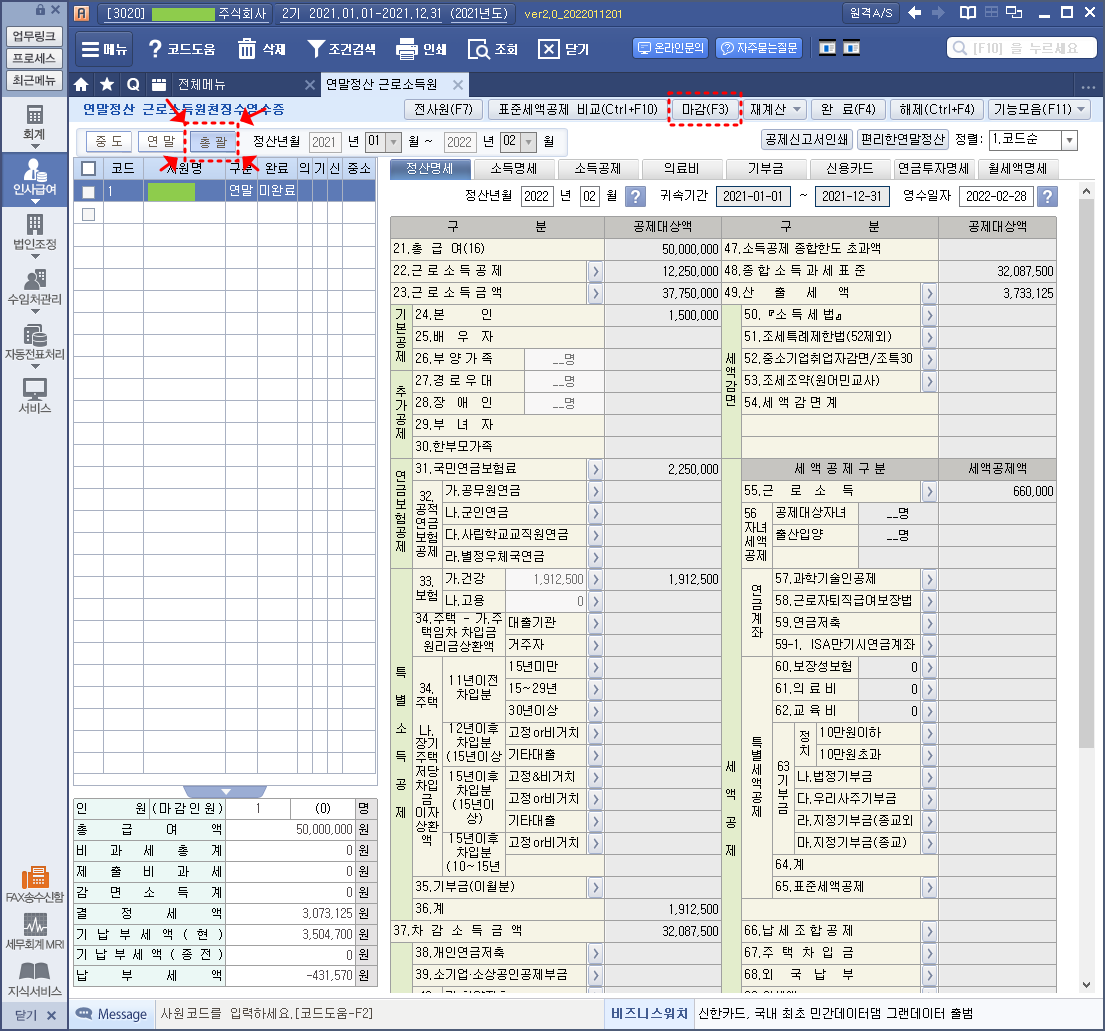The height and width of the screenshot is (1031, 1105).
Task: Check the empty second row checkbox
Action: click(88, 214)
